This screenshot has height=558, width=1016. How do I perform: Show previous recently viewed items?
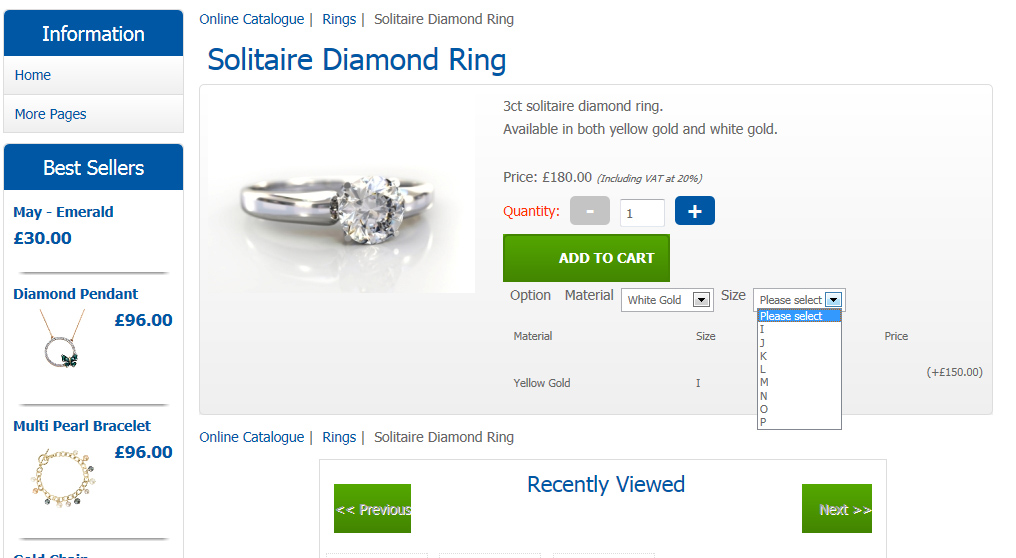point(372,509)
